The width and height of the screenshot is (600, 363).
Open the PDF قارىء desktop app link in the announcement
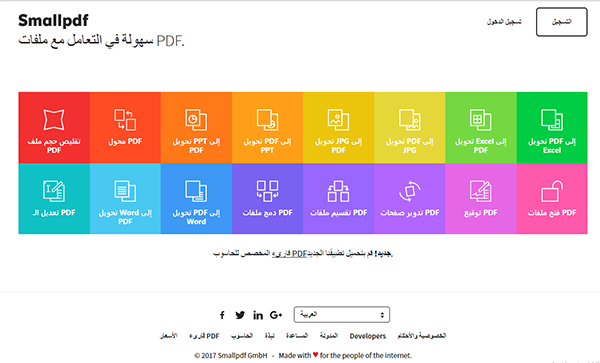click(289, 253)
